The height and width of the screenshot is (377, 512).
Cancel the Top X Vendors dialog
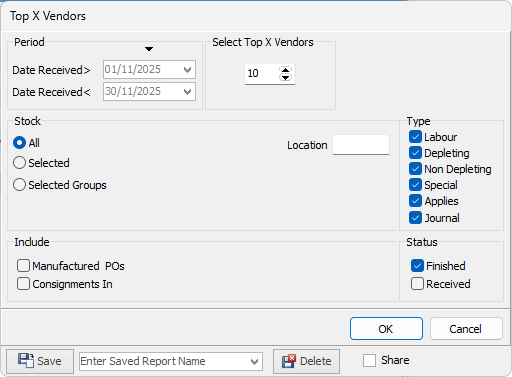[466, 329]
